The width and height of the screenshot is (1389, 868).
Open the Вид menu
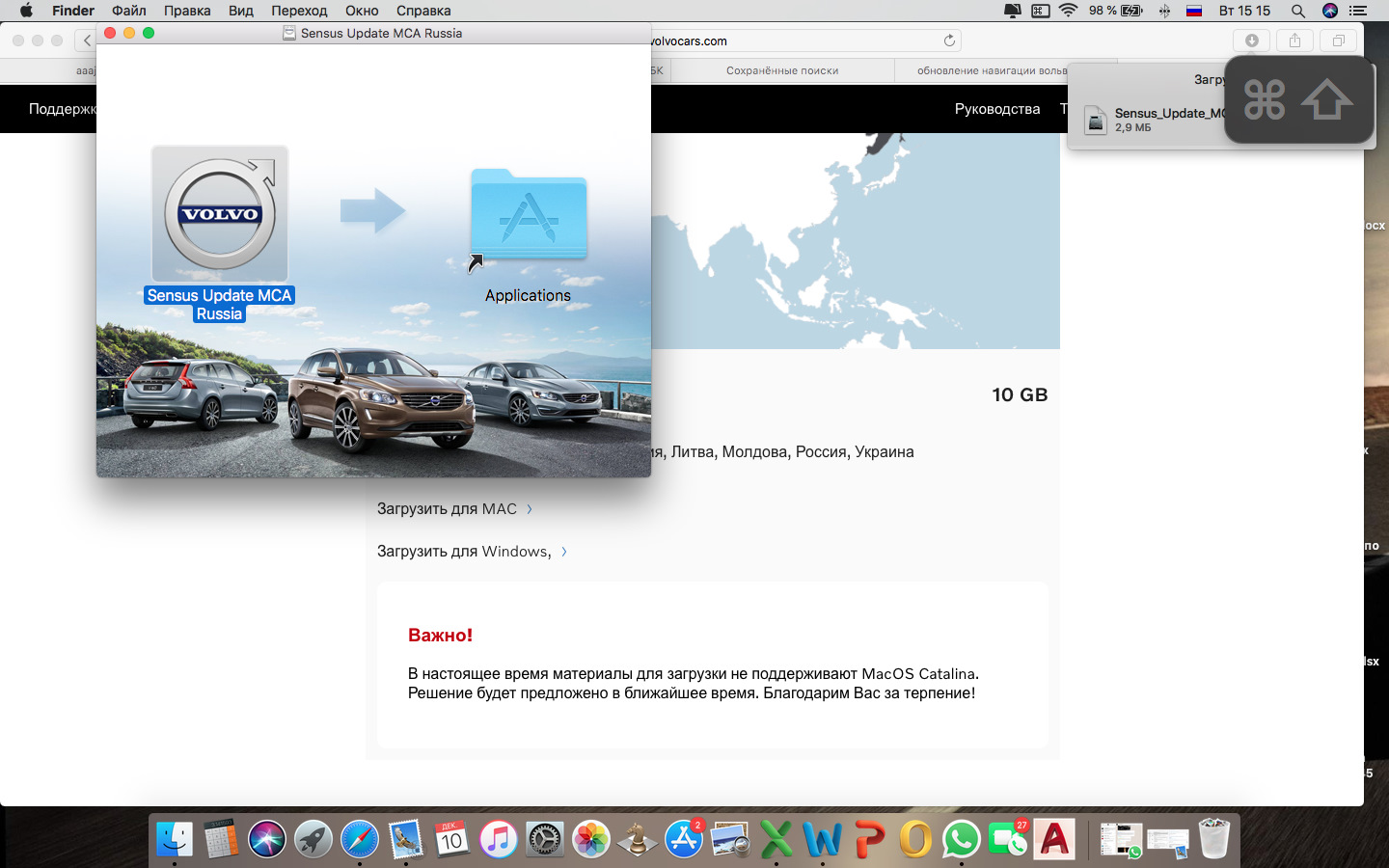241,11
